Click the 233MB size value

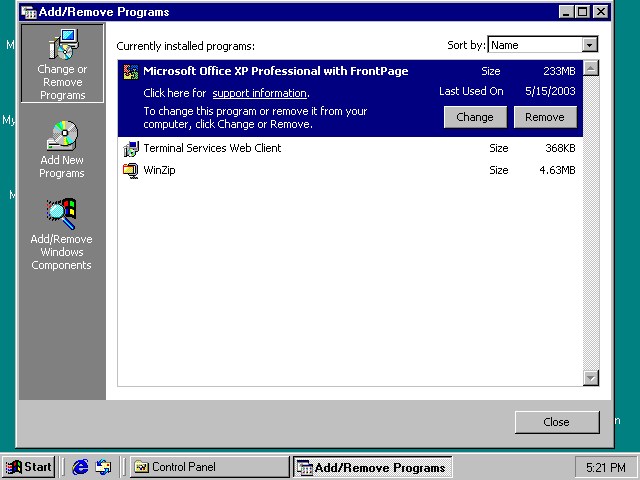tap(559, 71)
